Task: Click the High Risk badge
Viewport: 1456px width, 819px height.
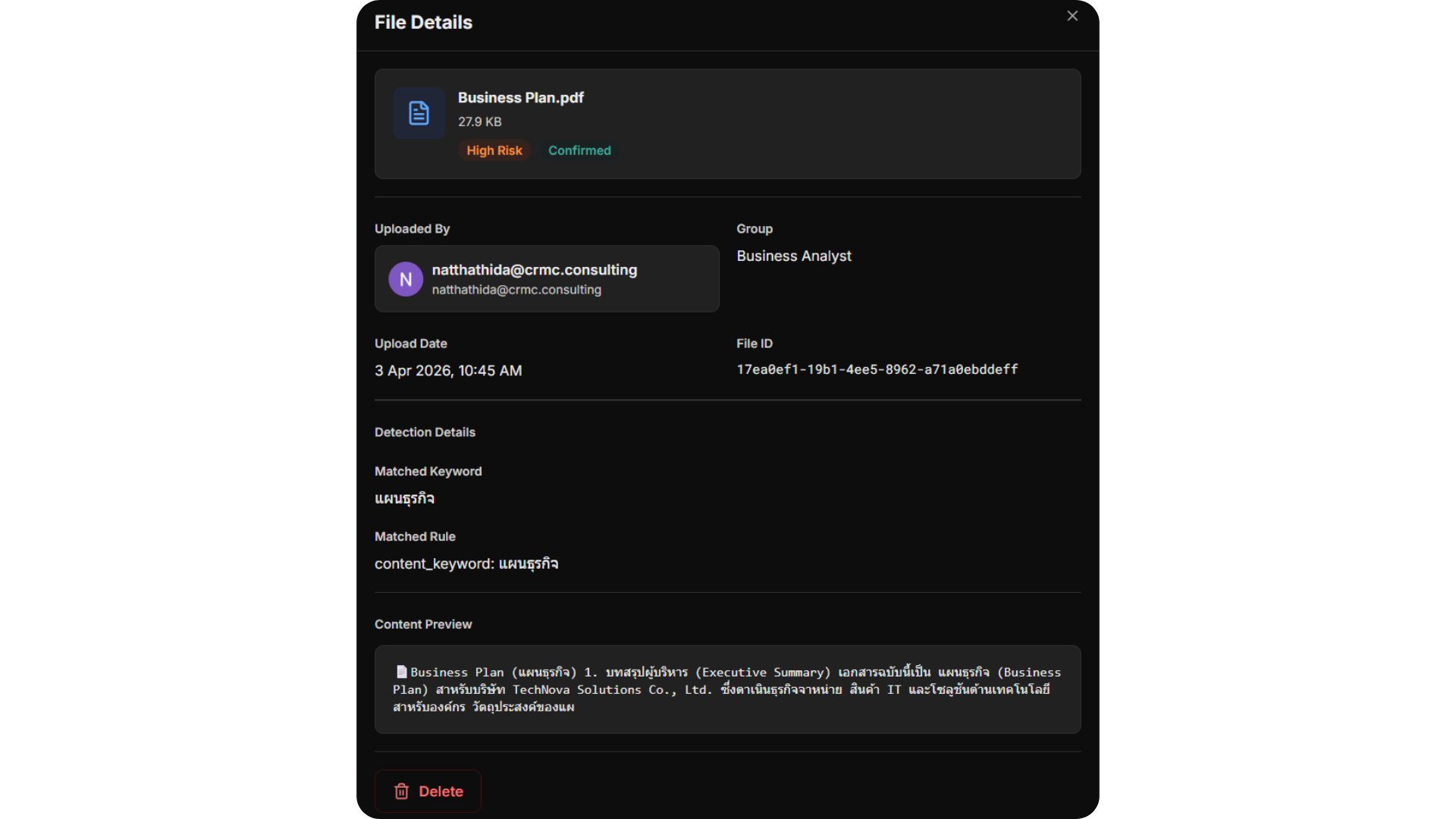Action: pyautogui.click(x=494, y=150)
